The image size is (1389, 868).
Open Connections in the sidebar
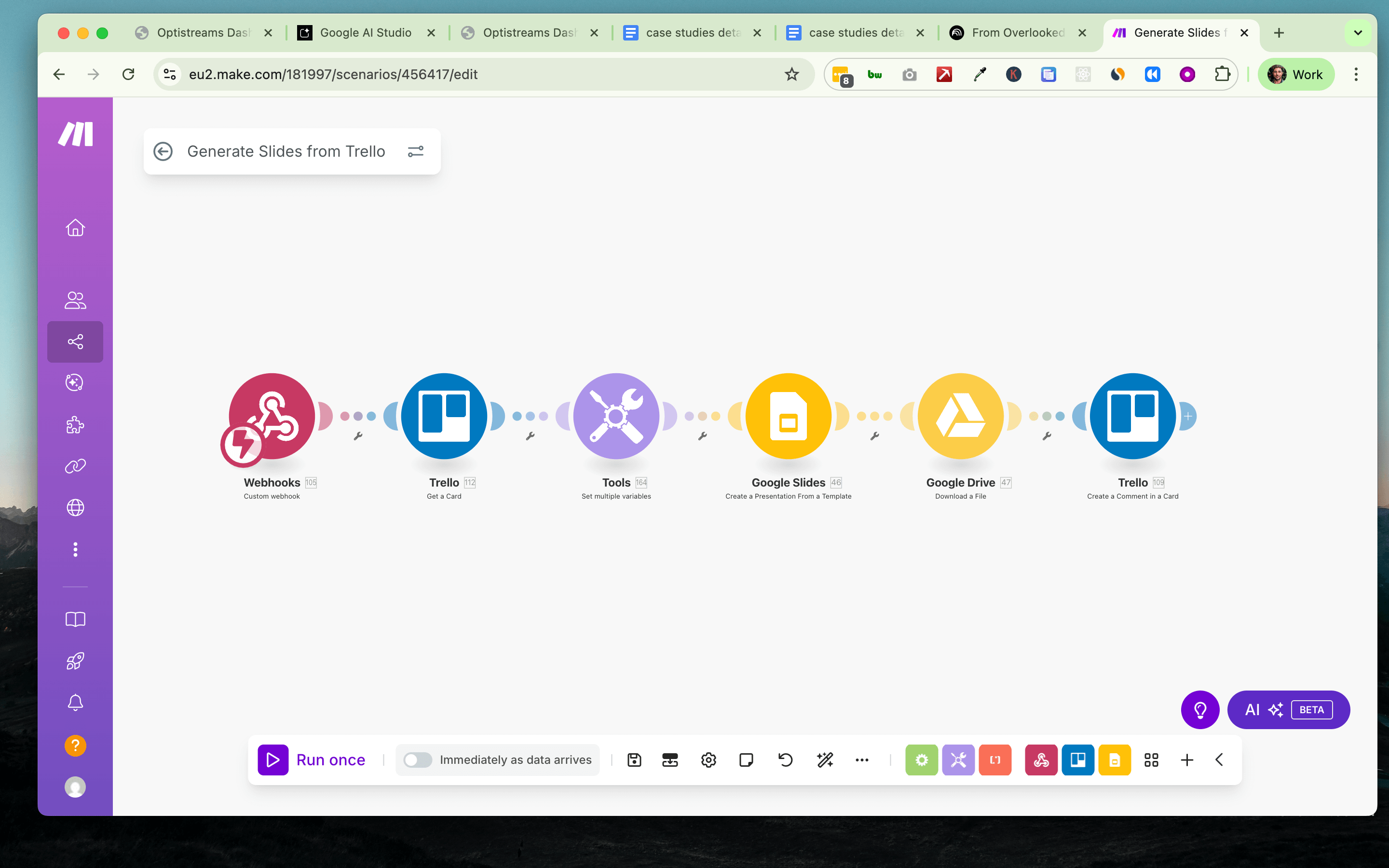point(75,466)
